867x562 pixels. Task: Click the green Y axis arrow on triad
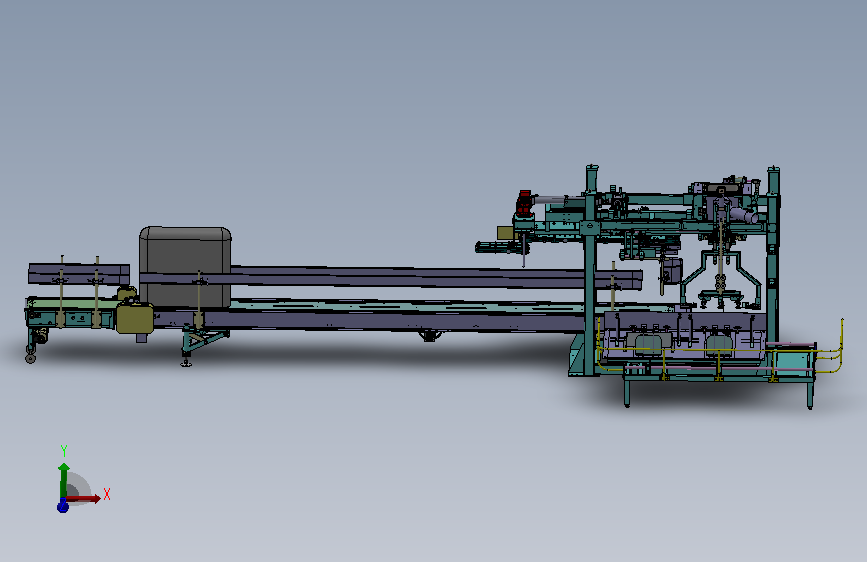click(64, 480)
